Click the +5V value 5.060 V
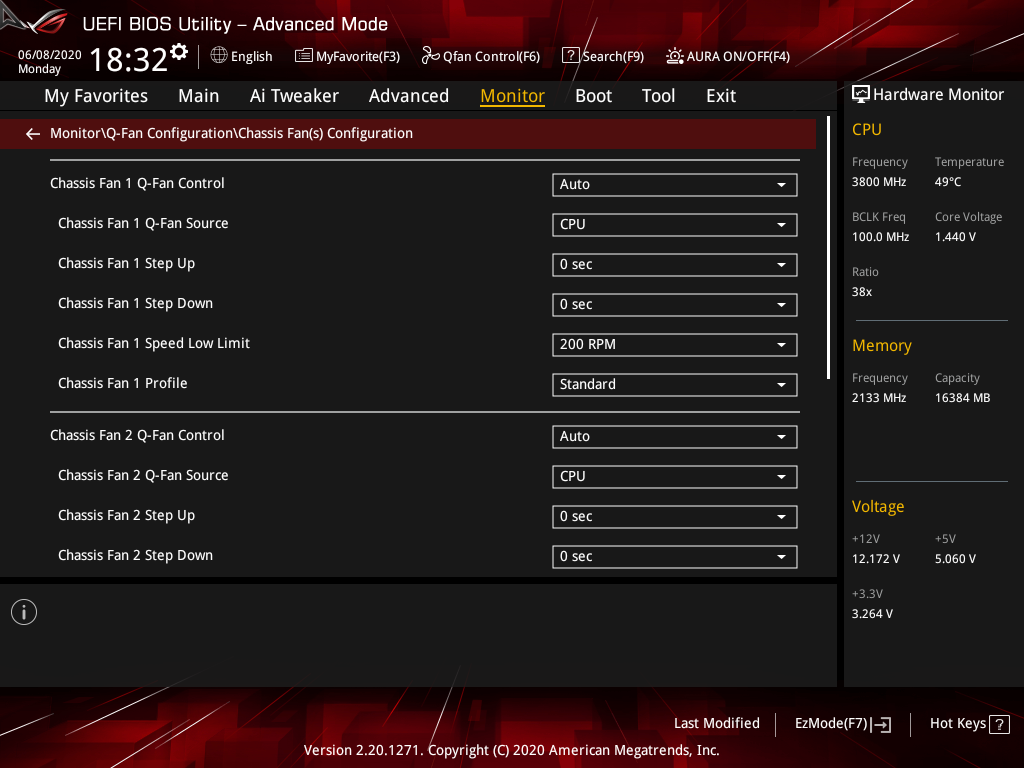Image resolution: width=1024 pixels, height=768 pixels. 955,559
